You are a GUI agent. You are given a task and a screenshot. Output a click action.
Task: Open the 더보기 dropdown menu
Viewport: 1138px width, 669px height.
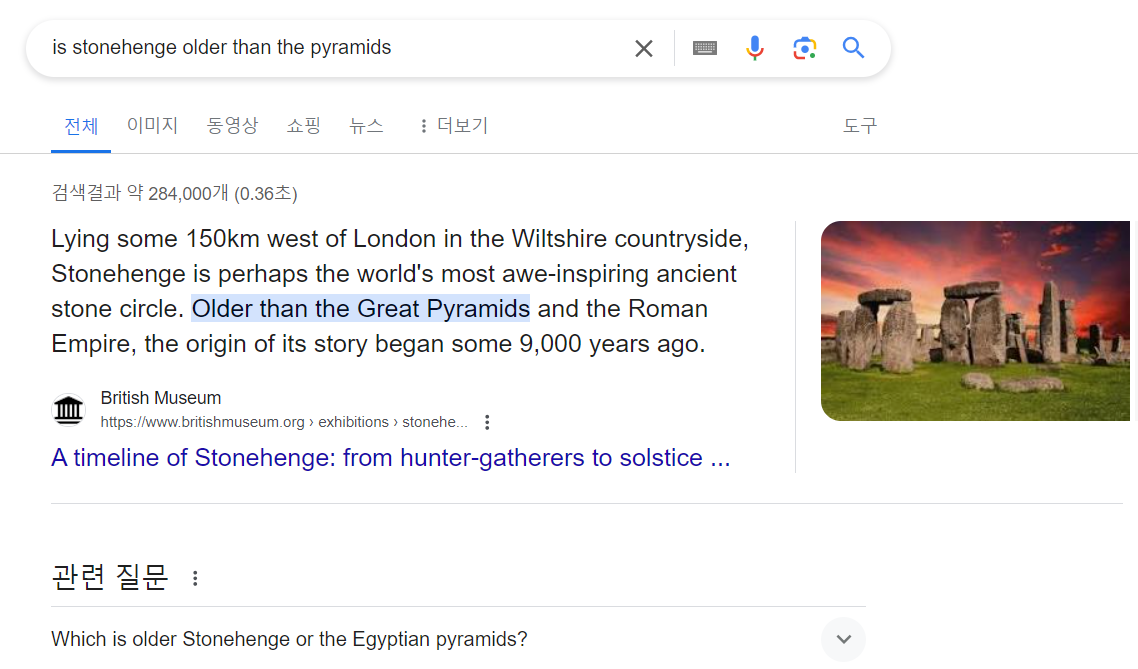click(x=454, y=126)
